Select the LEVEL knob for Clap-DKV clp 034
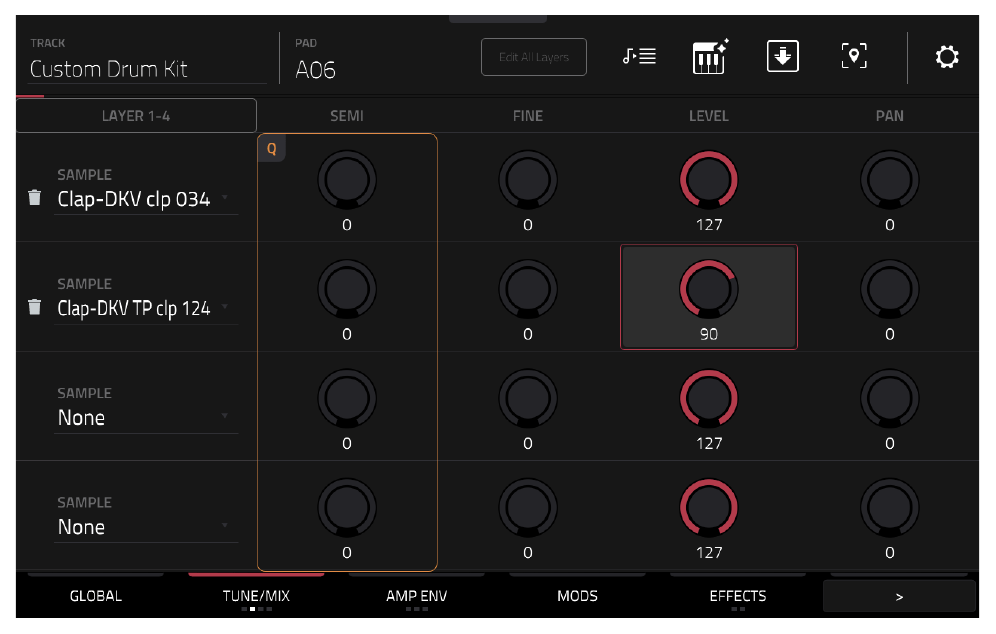 [x=709, y=180]
